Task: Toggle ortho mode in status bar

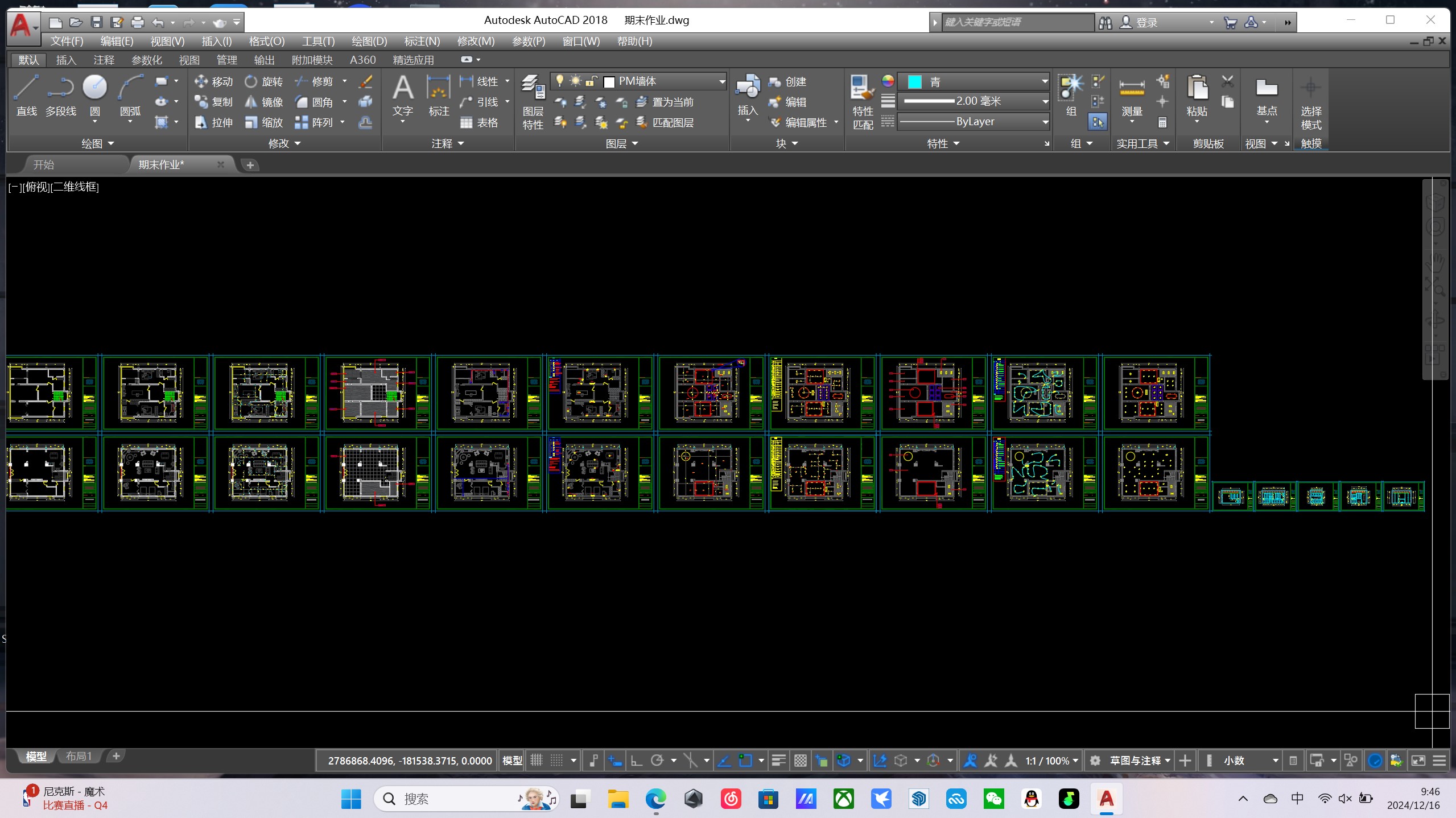Action: [636, 761]
